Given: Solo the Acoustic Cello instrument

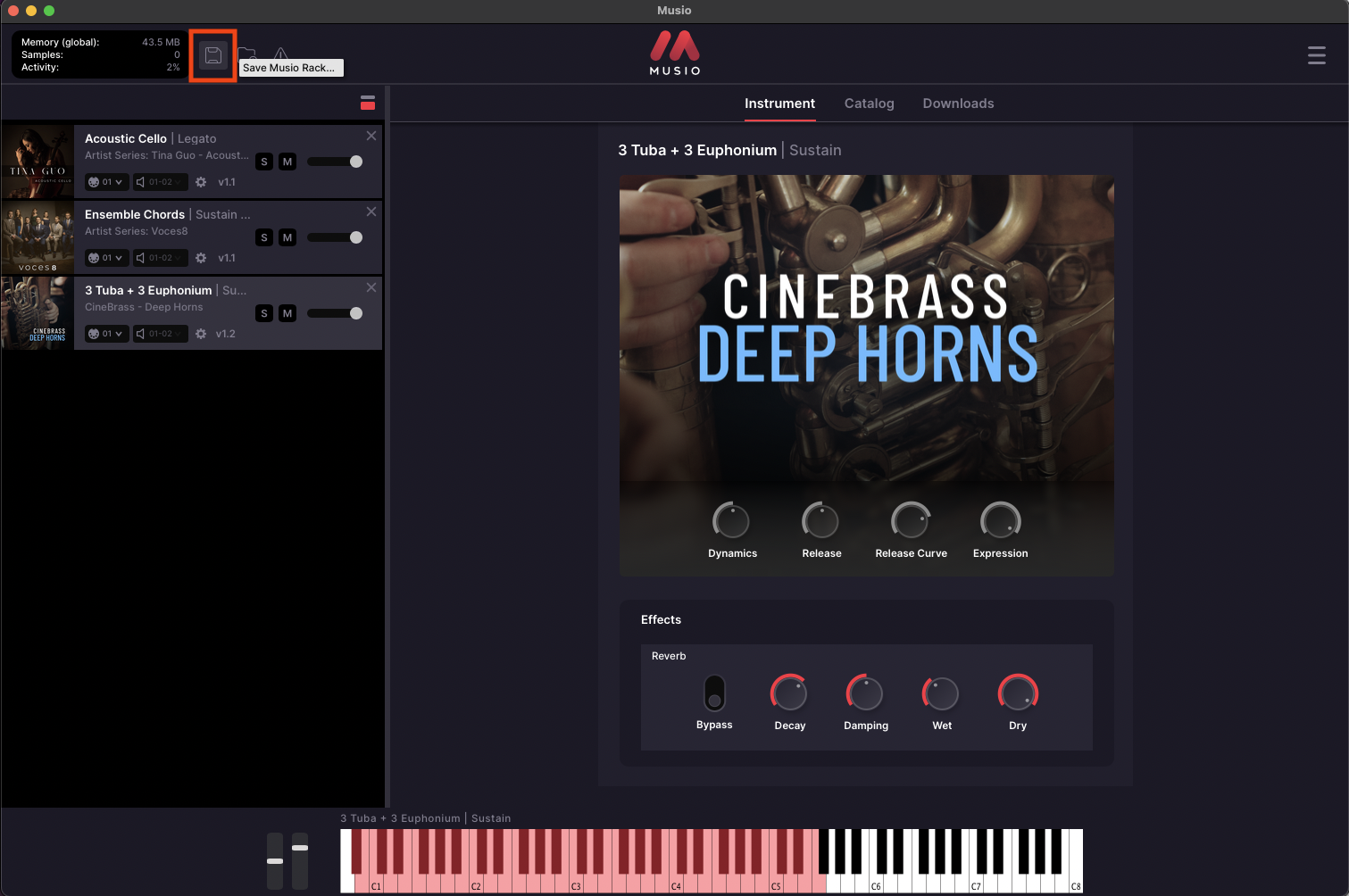Looking at the screenshot, I should [x=264, y=162].
